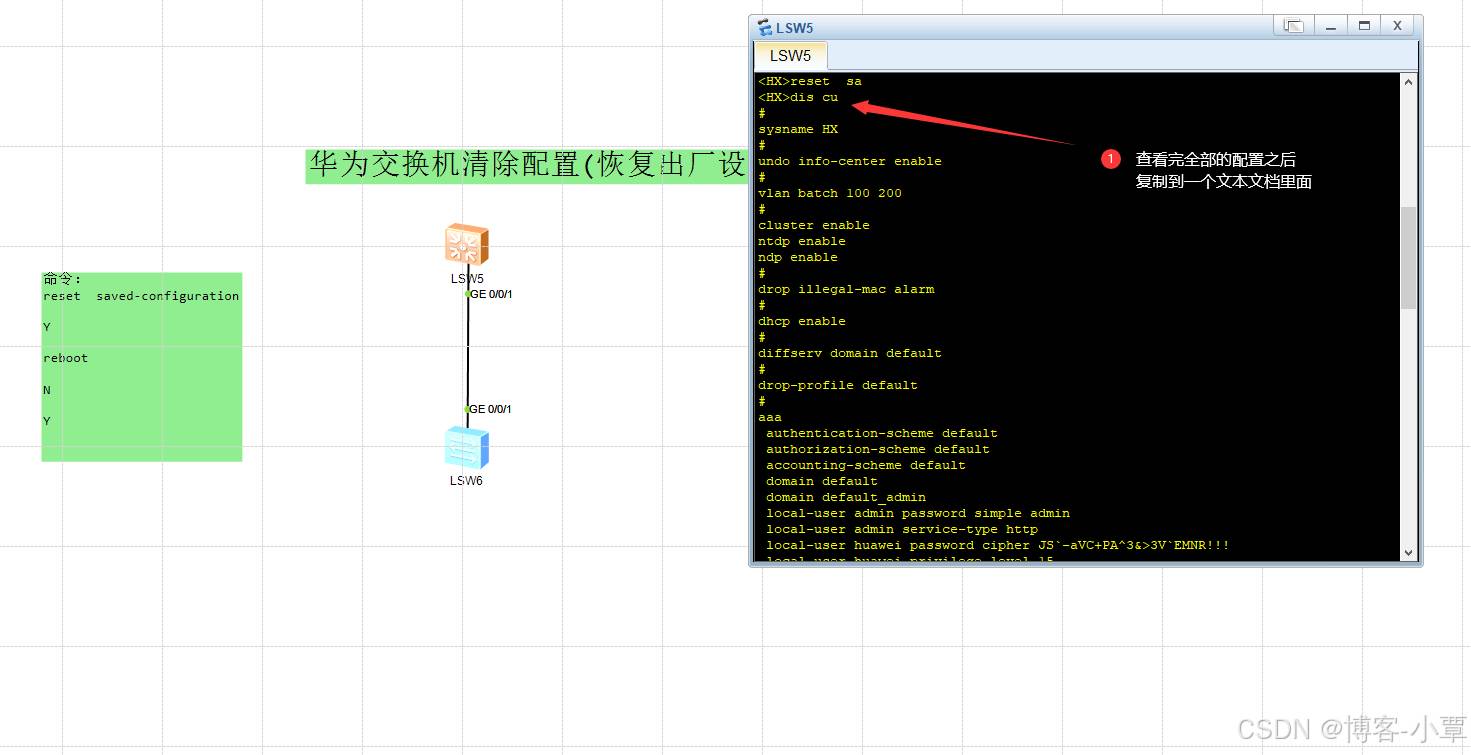Screen dimensions: 1471x755
Task: Click the terminal scrollbar up arrow
Action: [1408, 83]
